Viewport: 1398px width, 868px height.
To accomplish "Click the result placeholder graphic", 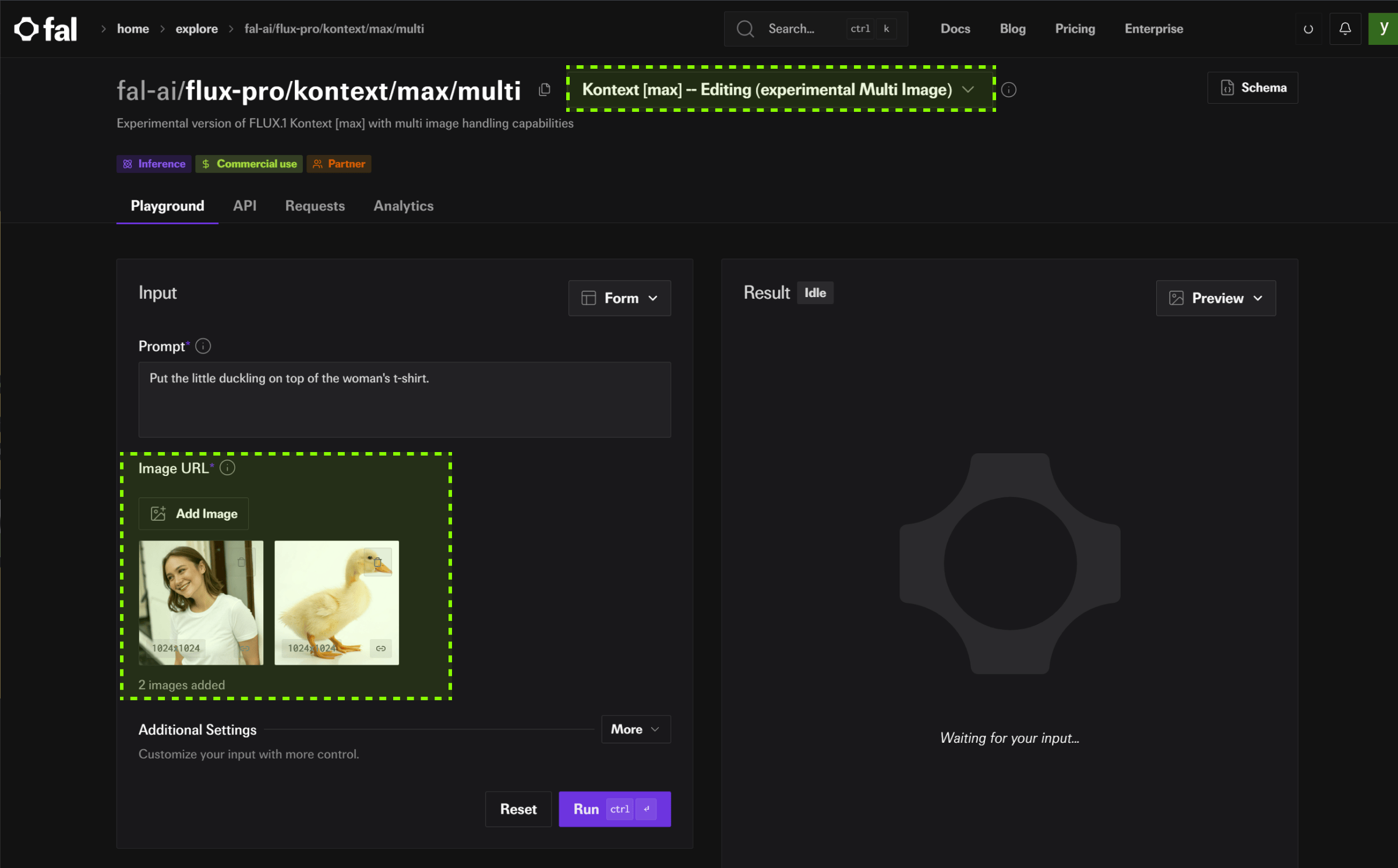I will coord(1009,563).
